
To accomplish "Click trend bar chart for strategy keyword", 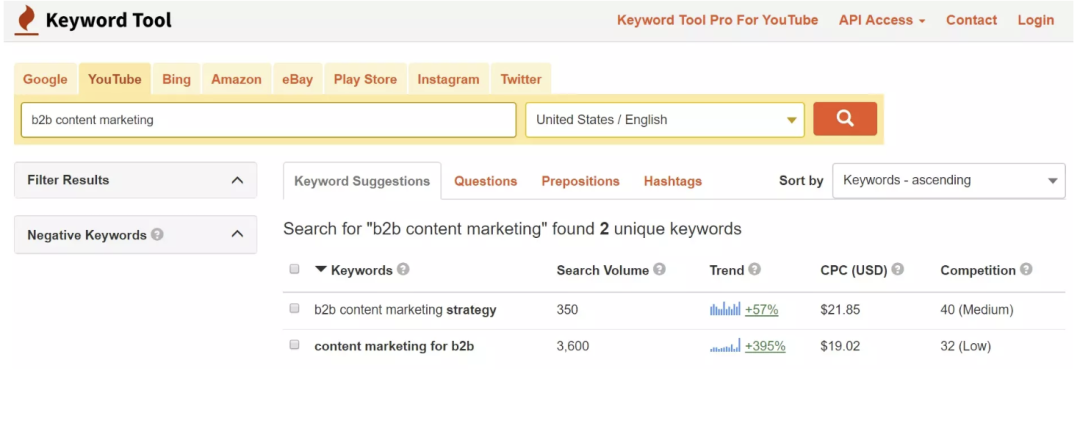I will (x=725, y=309).
